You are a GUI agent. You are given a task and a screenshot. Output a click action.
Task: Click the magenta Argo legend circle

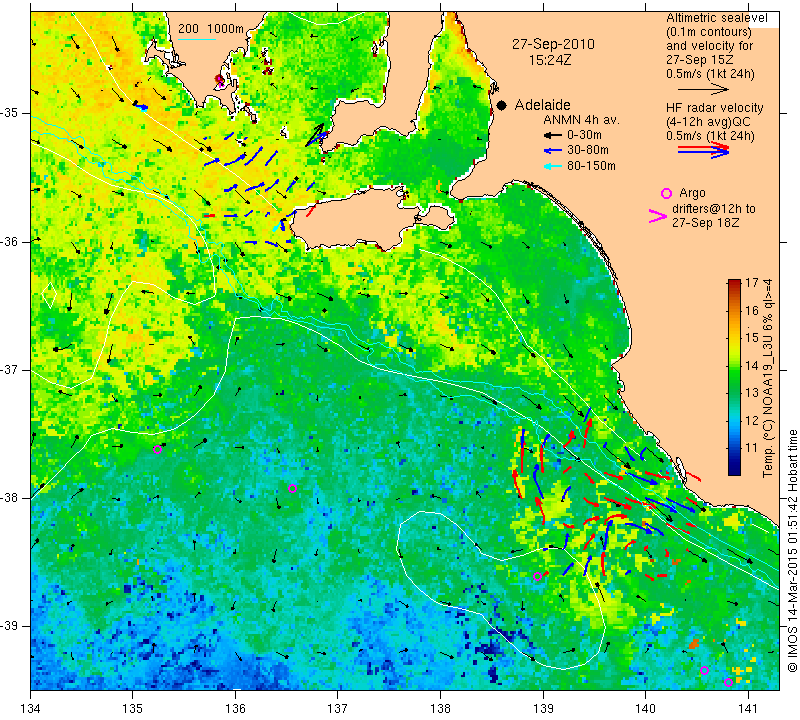[666, 193]
